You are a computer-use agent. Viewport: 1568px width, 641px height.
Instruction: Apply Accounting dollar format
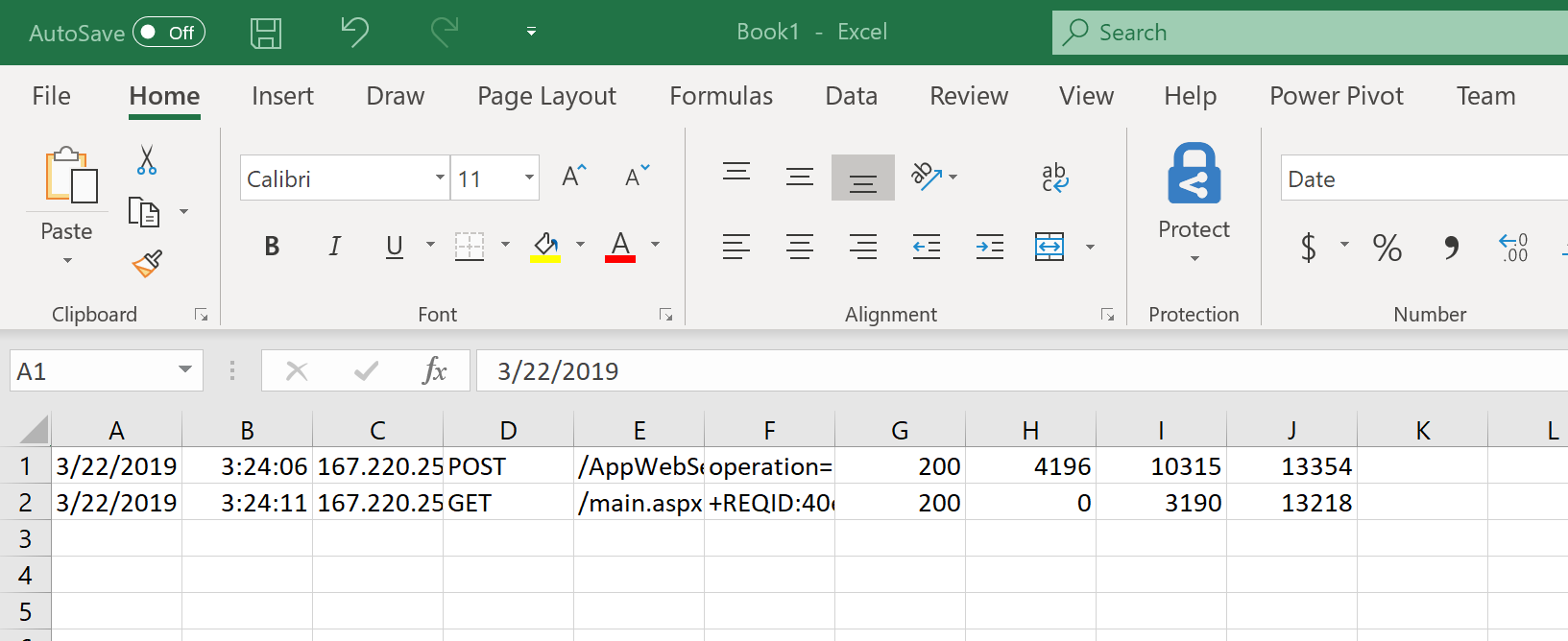(x=1308, y=248)
